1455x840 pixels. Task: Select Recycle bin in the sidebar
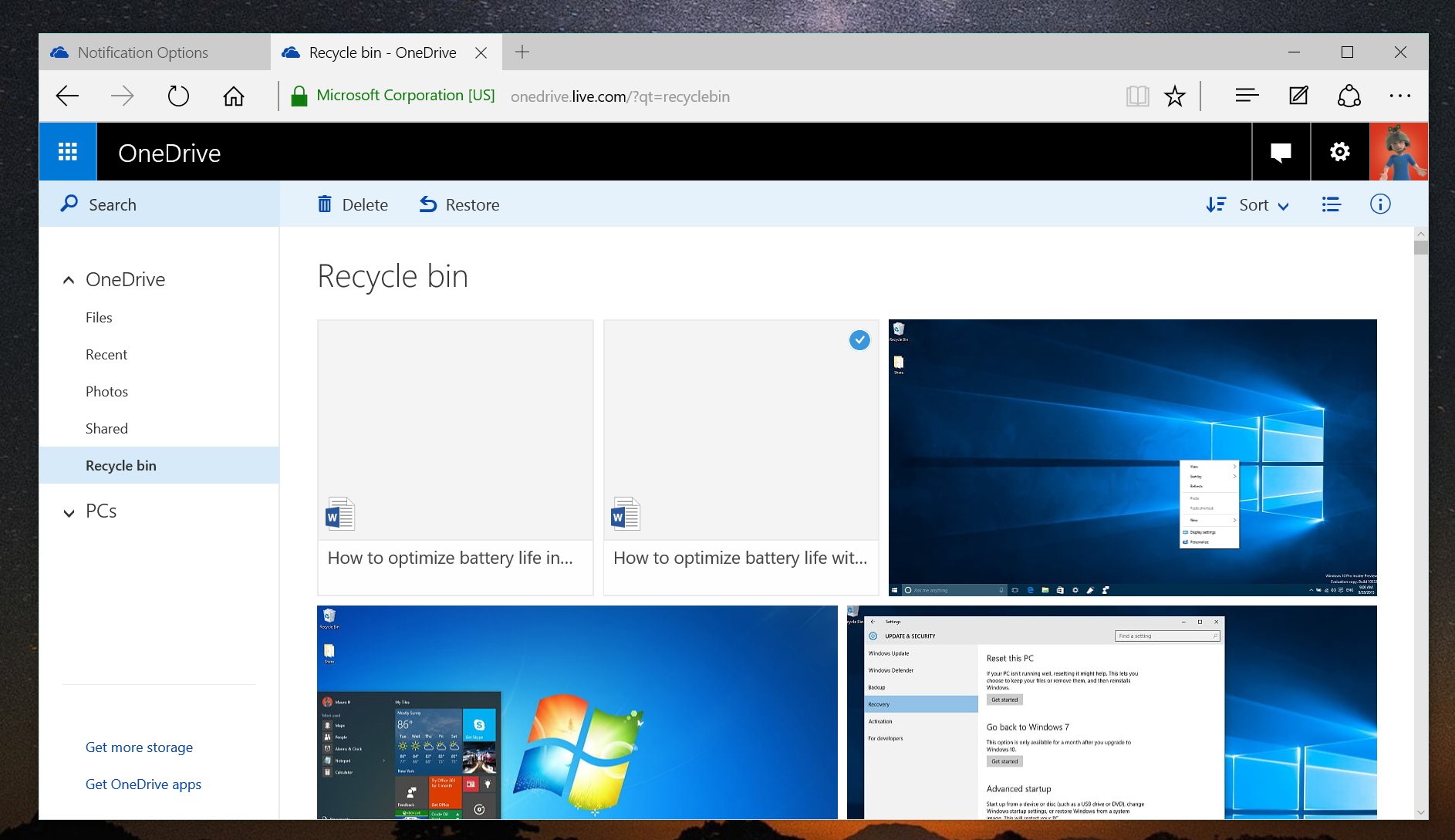(x=159, y=465)
